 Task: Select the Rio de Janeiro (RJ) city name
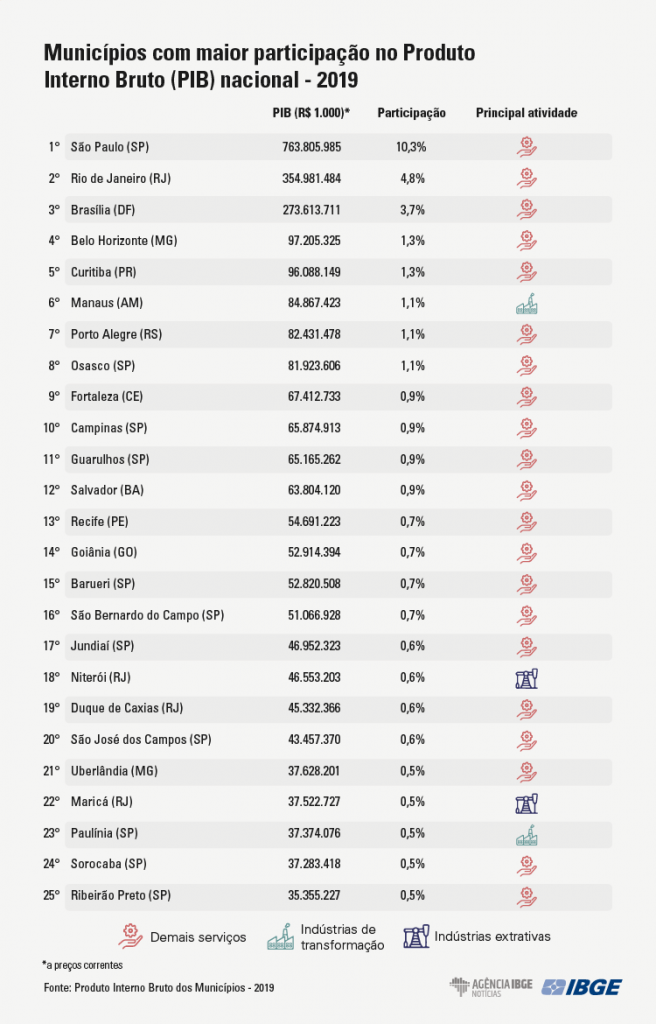pos(121,178)
